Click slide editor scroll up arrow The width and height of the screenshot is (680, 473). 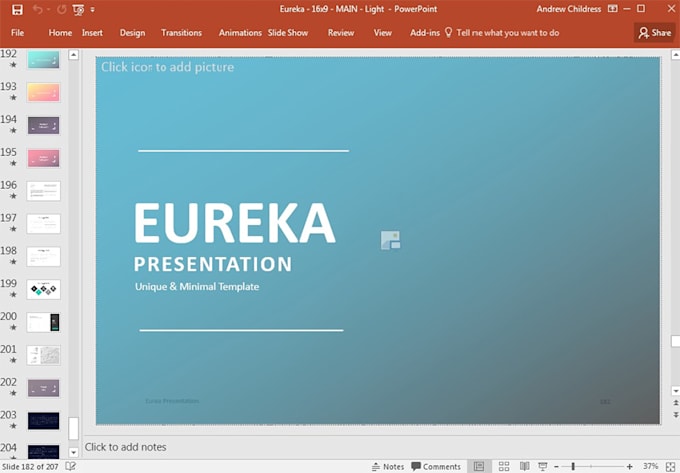(x=675, y=55)
